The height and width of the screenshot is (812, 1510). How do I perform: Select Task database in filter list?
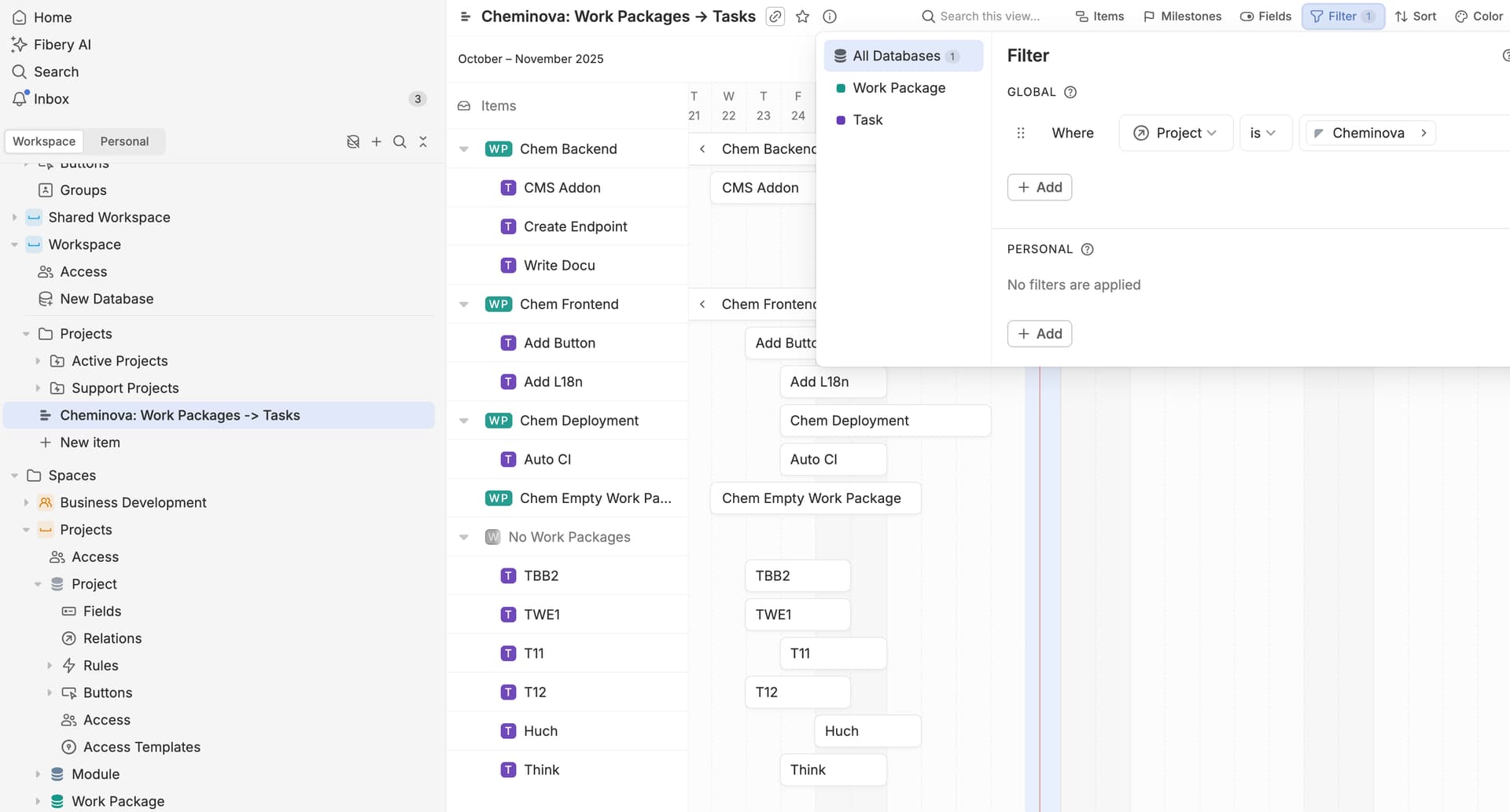867,120
